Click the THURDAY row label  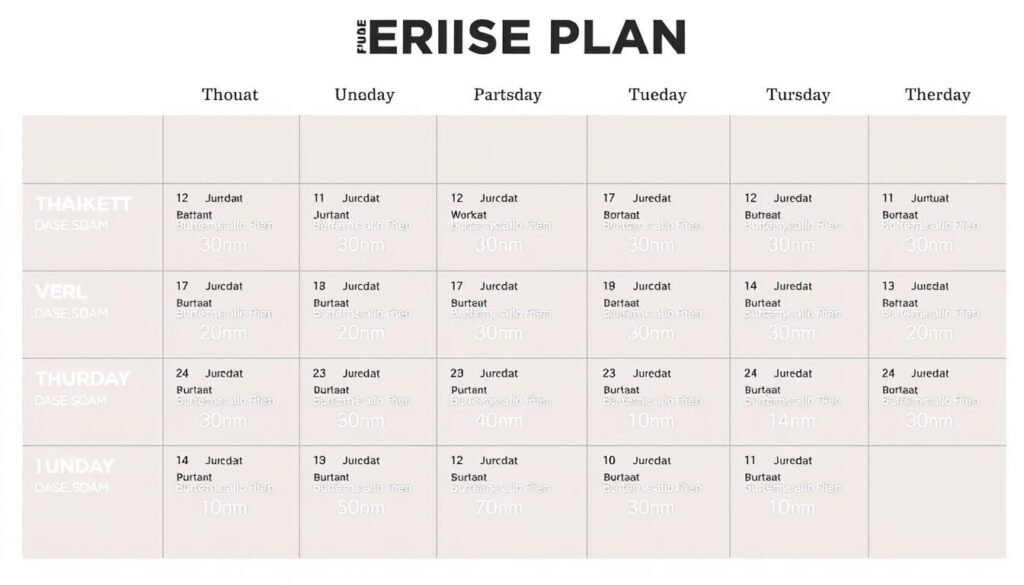83,379
